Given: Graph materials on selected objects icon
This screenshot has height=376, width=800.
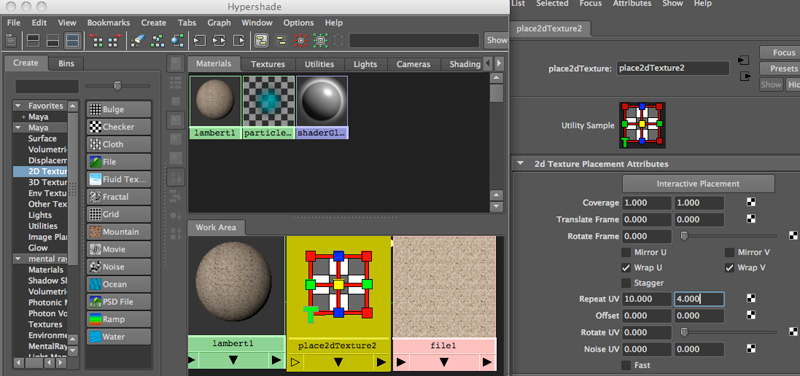Looking at the screenshot, I should 177,40.
